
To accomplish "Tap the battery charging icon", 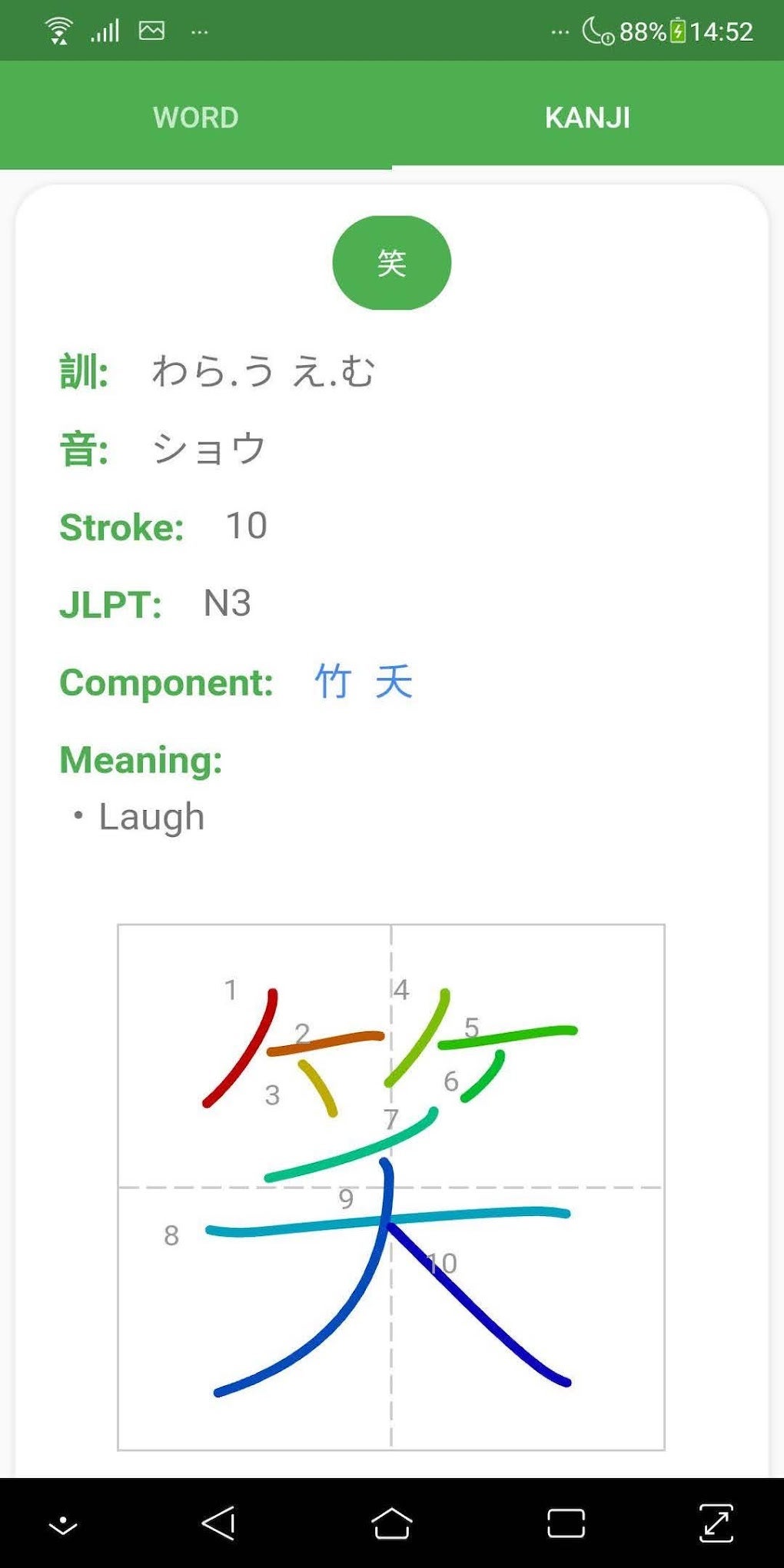I will (677, 31).
